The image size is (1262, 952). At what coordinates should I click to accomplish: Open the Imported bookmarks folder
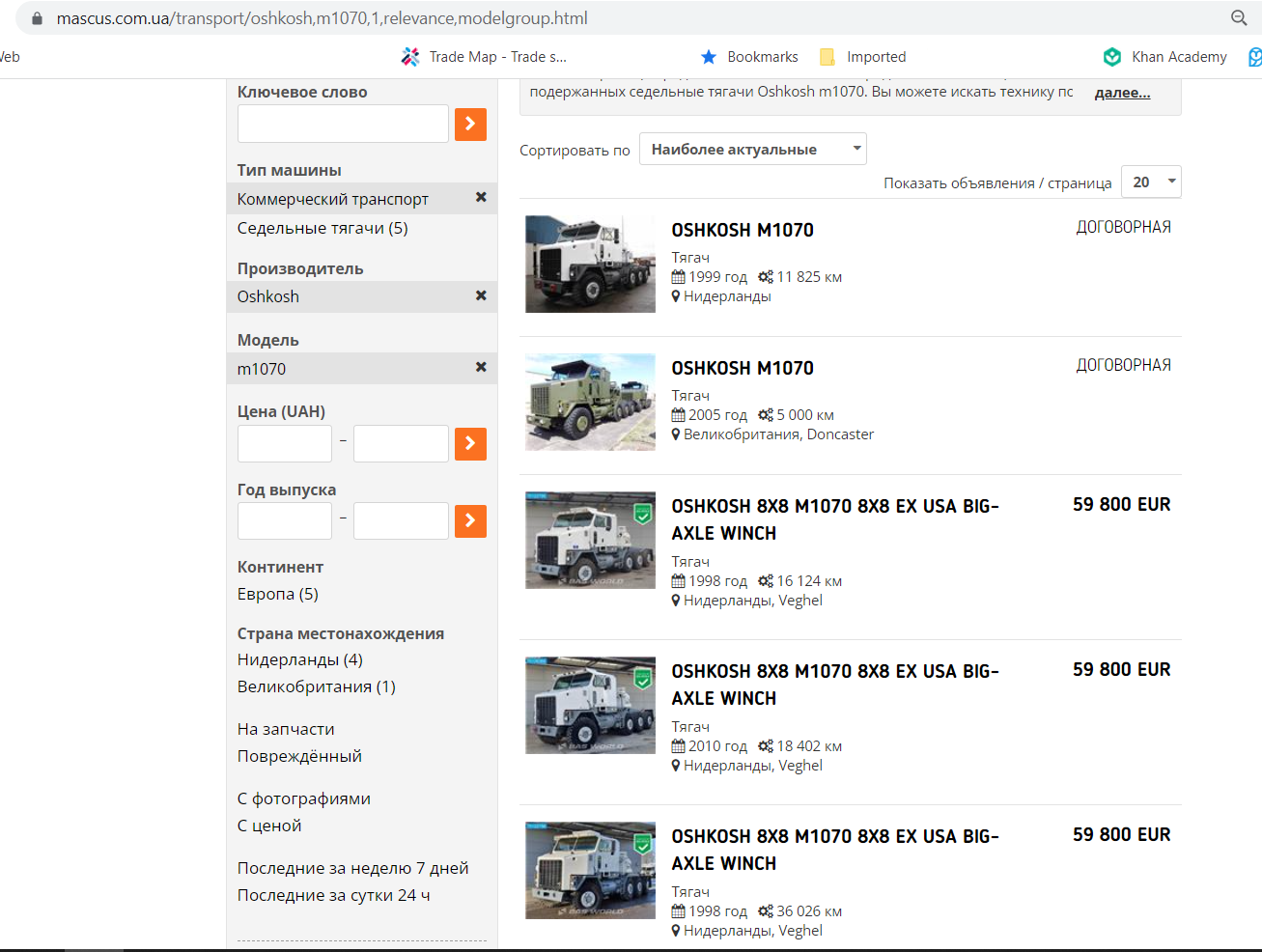862,57
